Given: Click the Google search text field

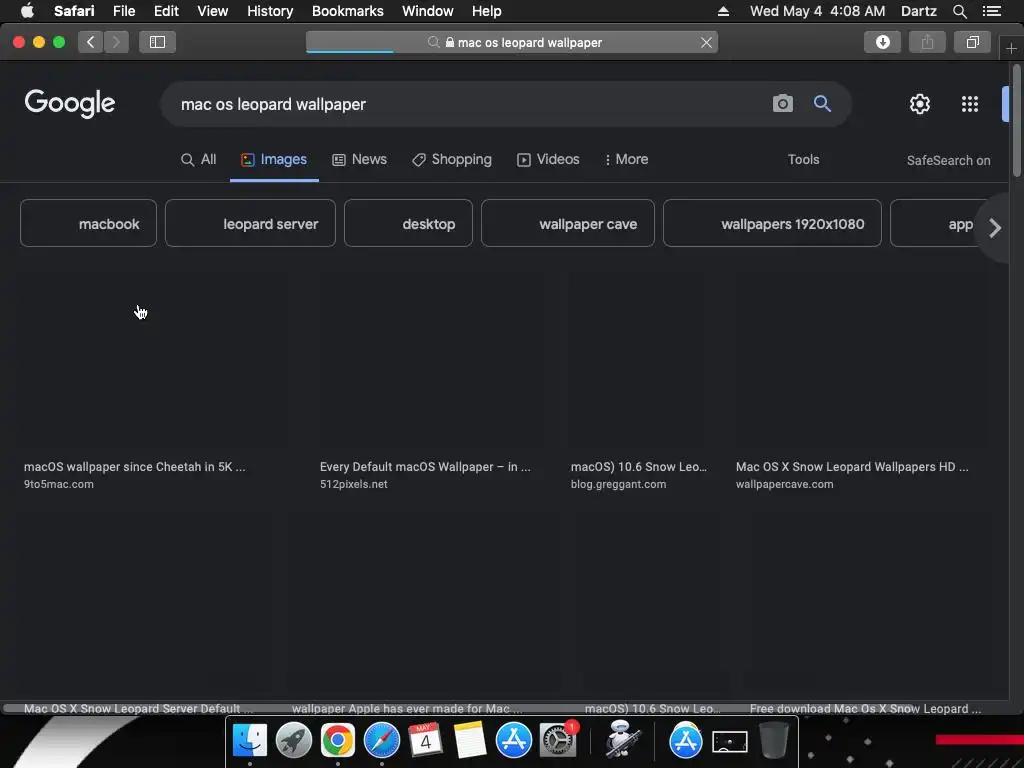Looking at the screenshot, I should tap(470, 104).
